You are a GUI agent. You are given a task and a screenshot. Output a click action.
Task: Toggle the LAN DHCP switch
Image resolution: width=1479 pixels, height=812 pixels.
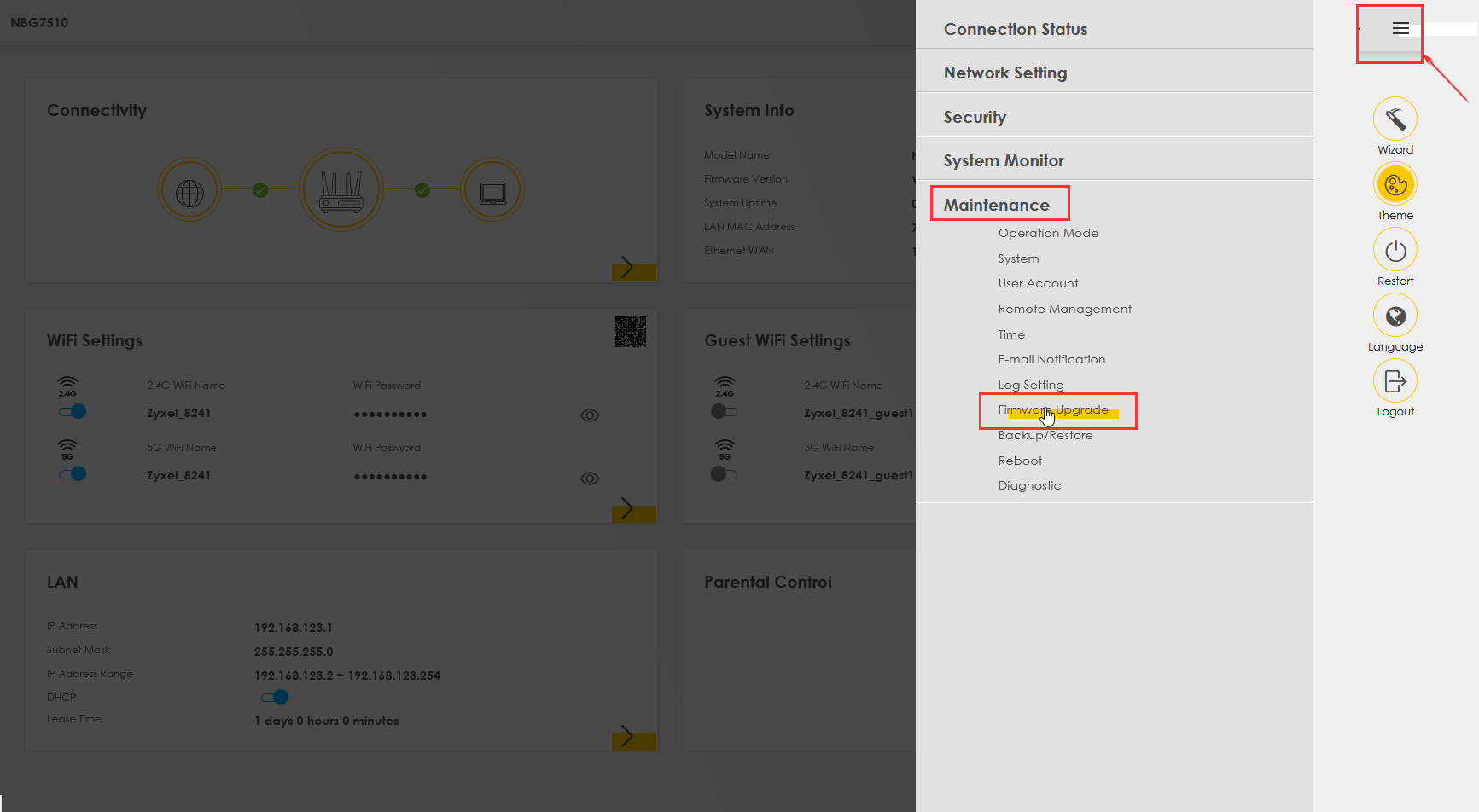point(275,698)
